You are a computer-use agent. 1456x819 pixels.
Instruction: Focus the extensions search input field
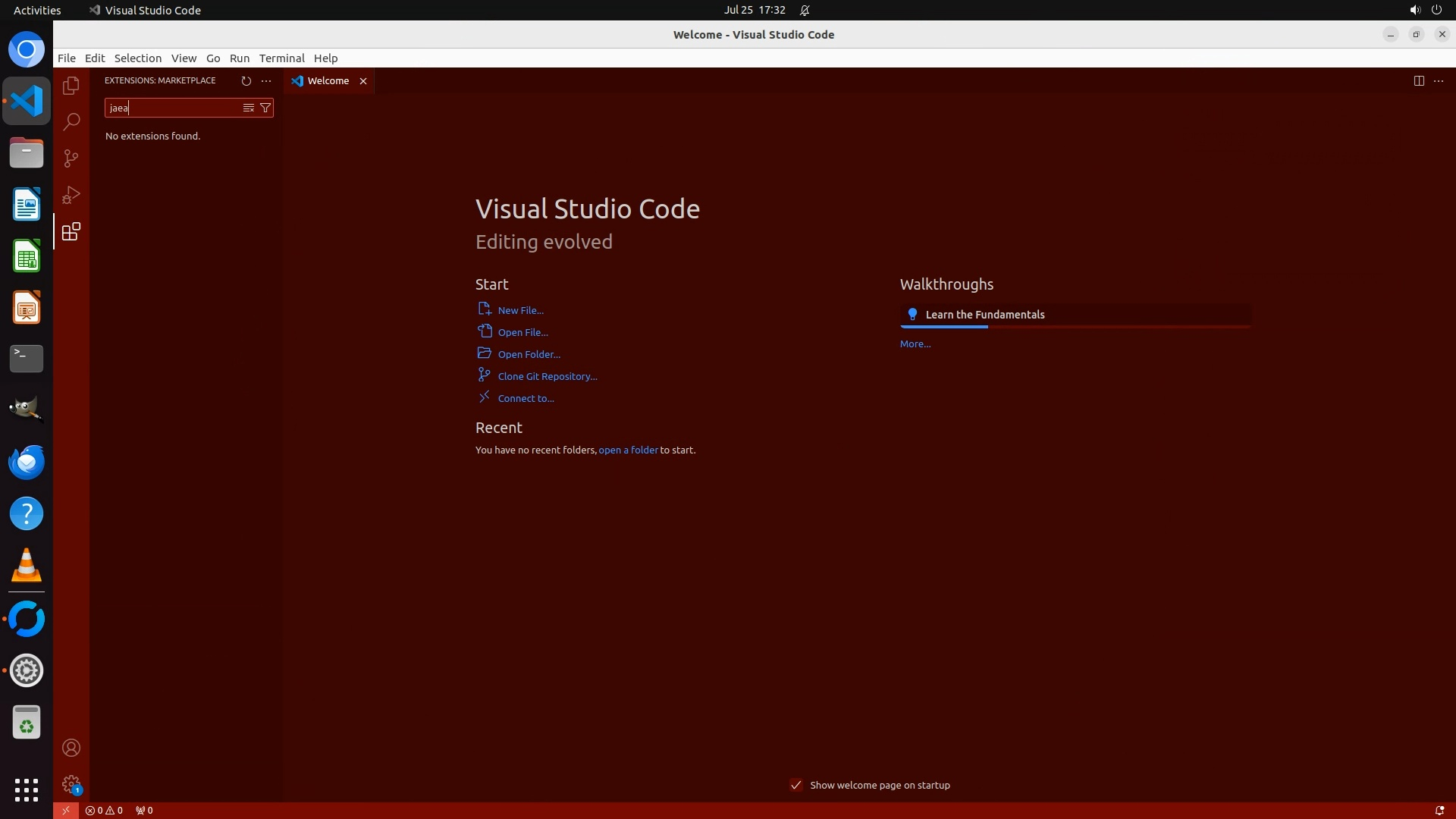tap(173, 108)
